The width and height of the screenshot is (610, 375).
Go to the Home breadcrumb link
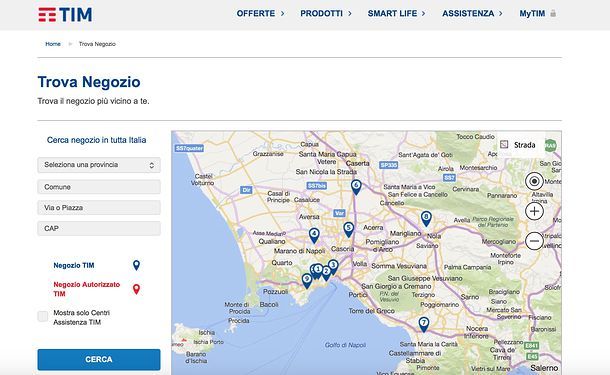tap(53, 44)
